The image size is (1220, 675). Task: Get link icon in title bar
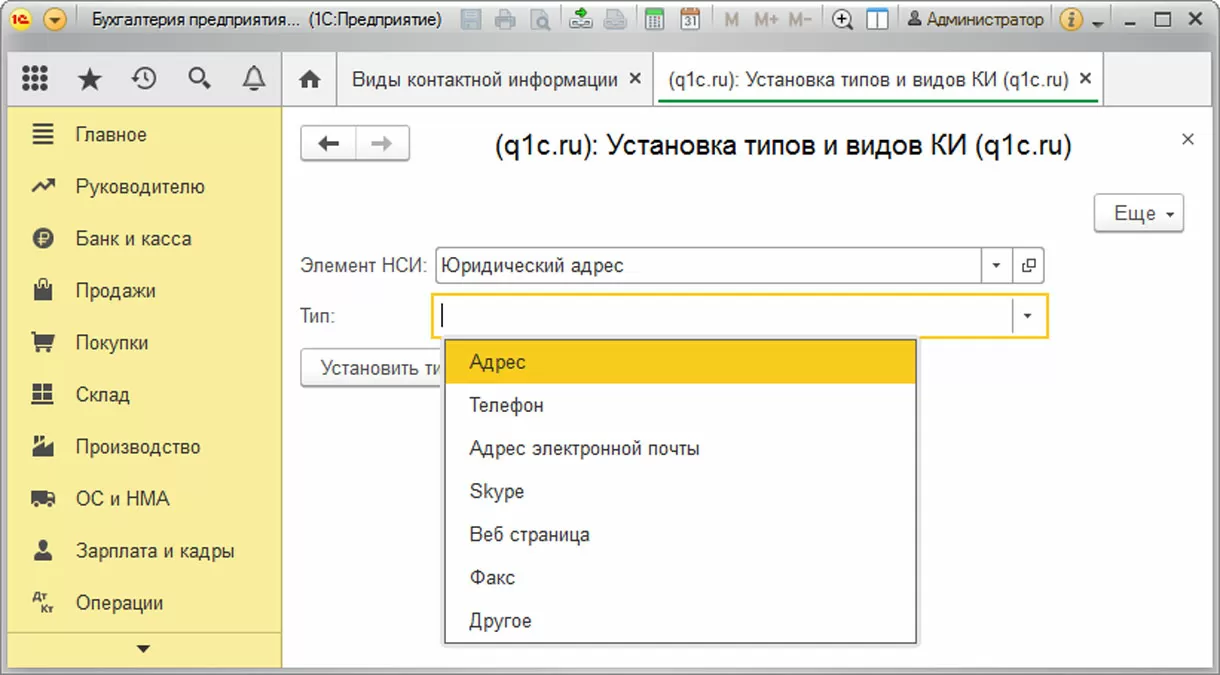[x=581, y=19]
